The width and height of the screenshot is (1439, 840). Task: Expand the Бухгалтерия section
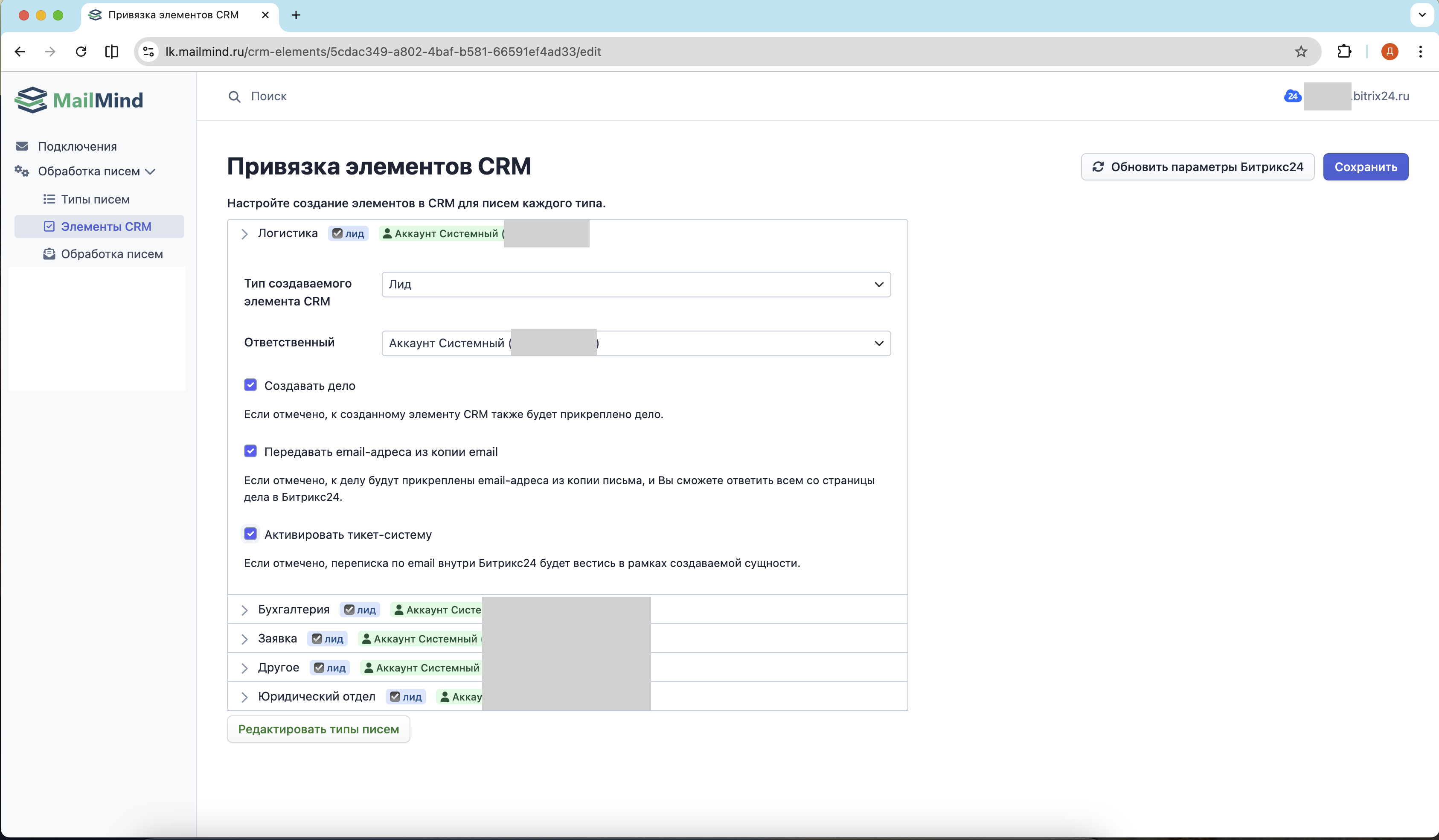point(294,609)
